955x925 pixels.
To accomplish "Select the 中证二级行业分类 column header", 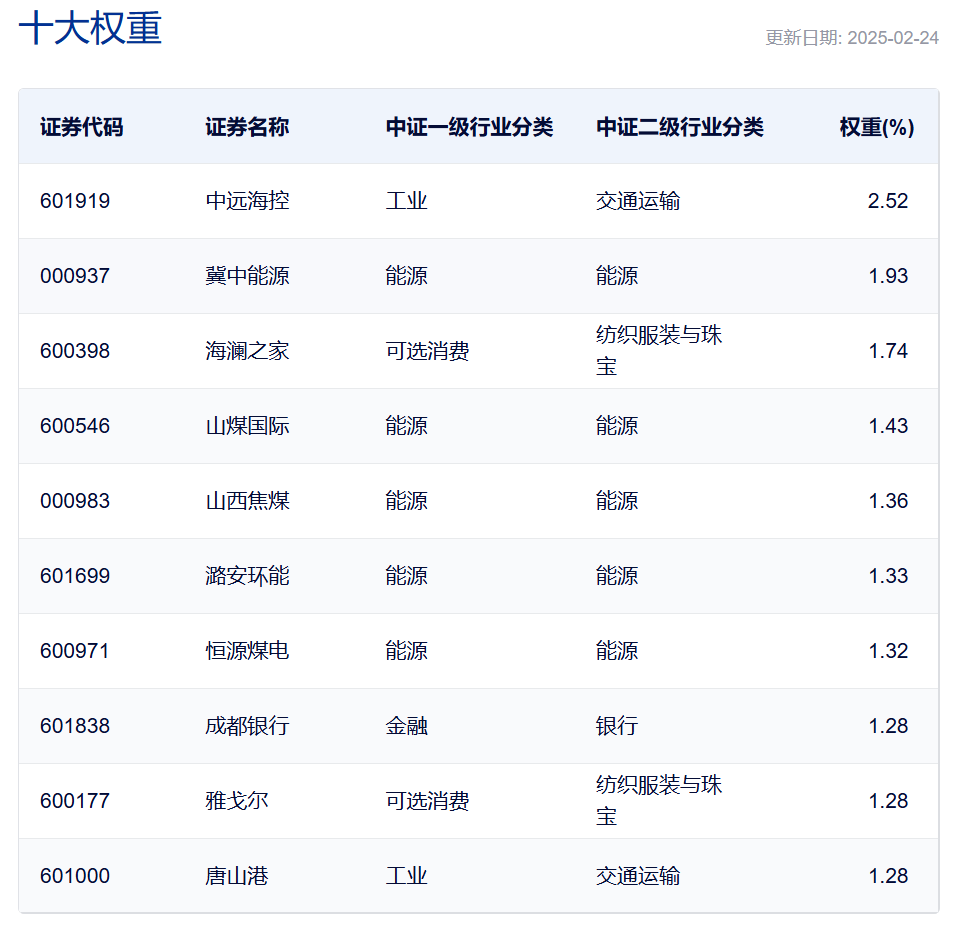I will pyautogui.click(x=680, y=127).
